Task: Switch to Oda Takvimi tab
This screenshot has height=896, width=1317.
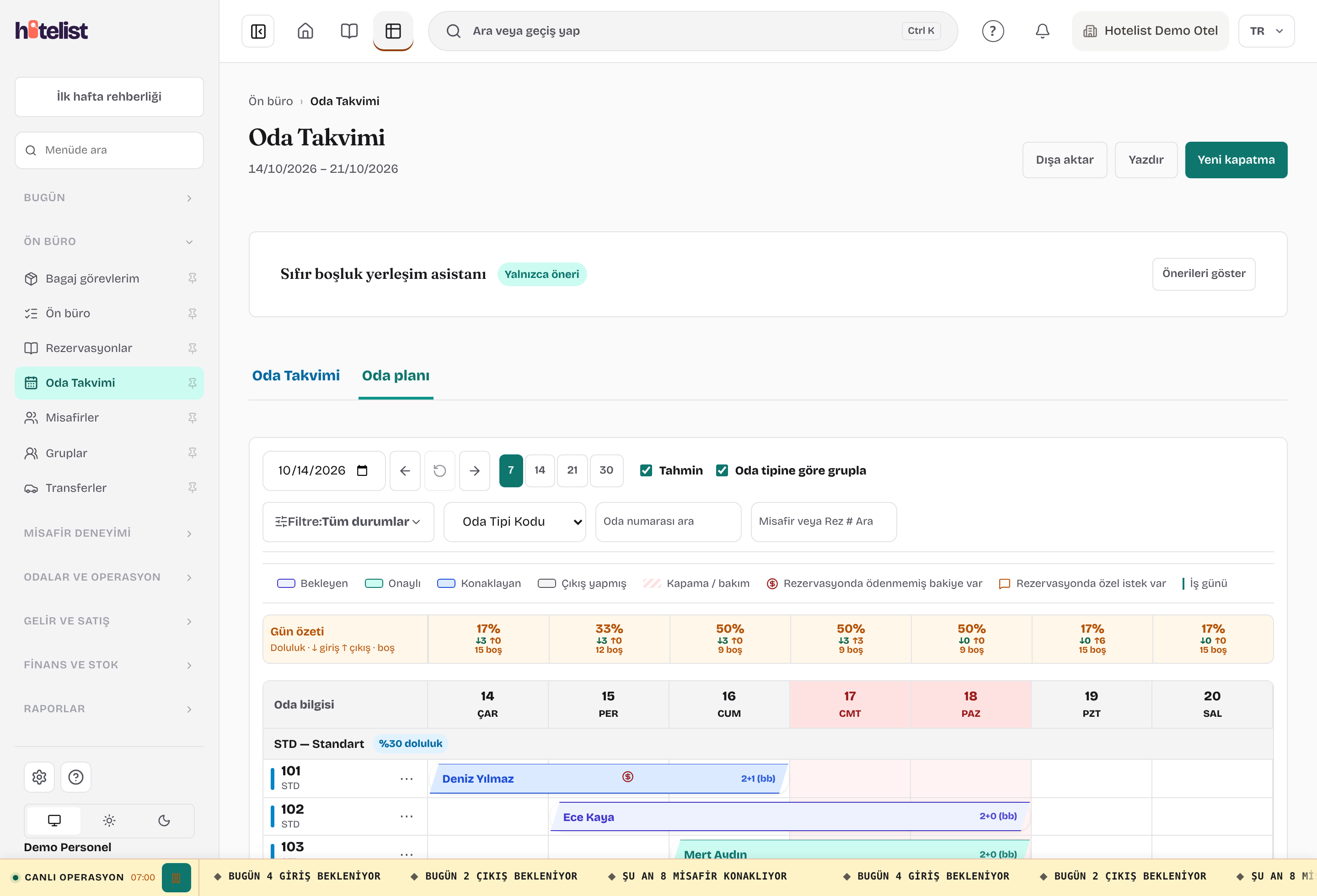Action: point(296,375)
